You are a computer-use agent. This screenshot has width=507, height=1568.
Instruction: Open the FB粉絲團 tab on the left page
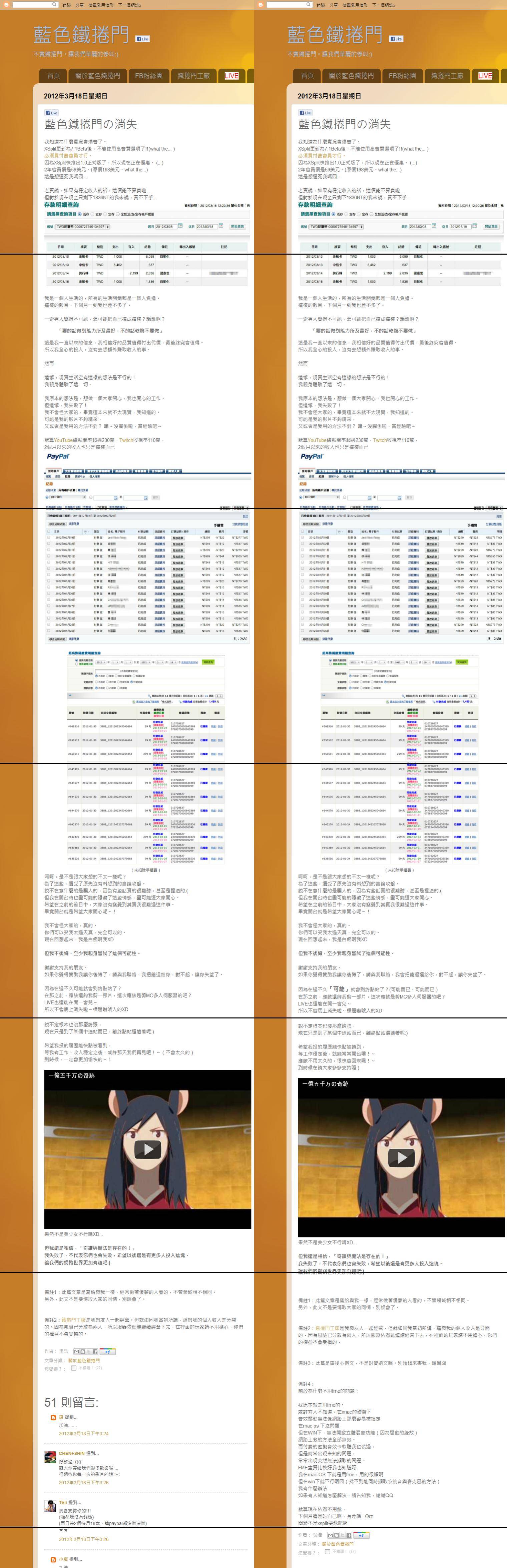149,76
